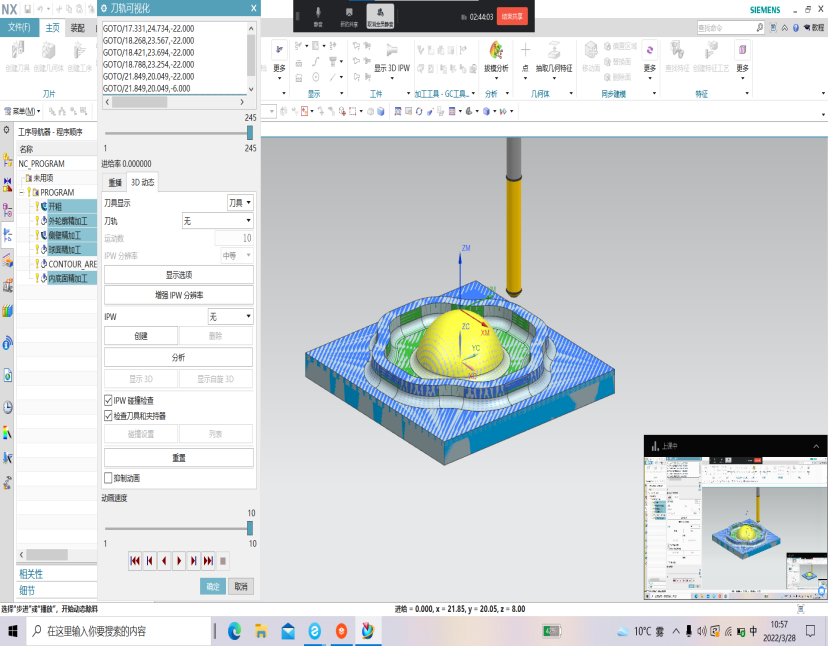Screen dimensions: 829x646
Task: Open the 菜单(M) dropdown menu
Action: pyautogui.click(x=22, y=111)
